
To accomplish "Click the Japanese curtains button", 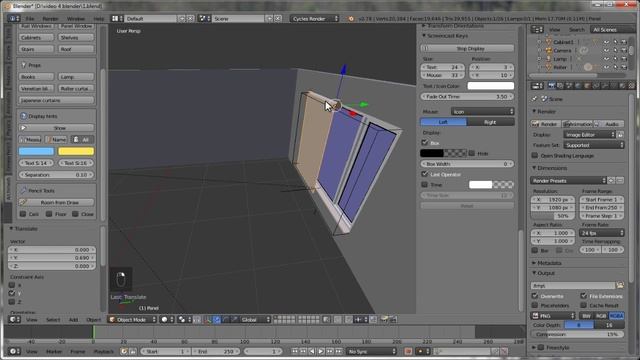I will coord(56,100).
